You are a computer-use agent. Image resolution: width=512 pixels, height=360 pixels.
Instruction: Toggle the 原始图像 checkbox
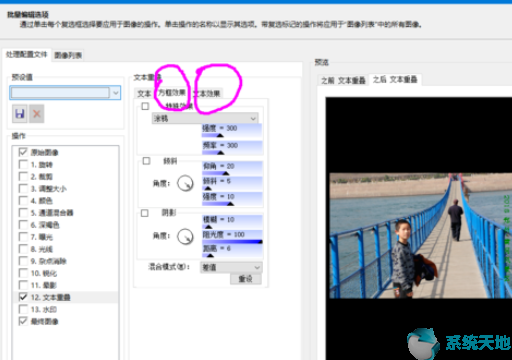click(23, 152)
